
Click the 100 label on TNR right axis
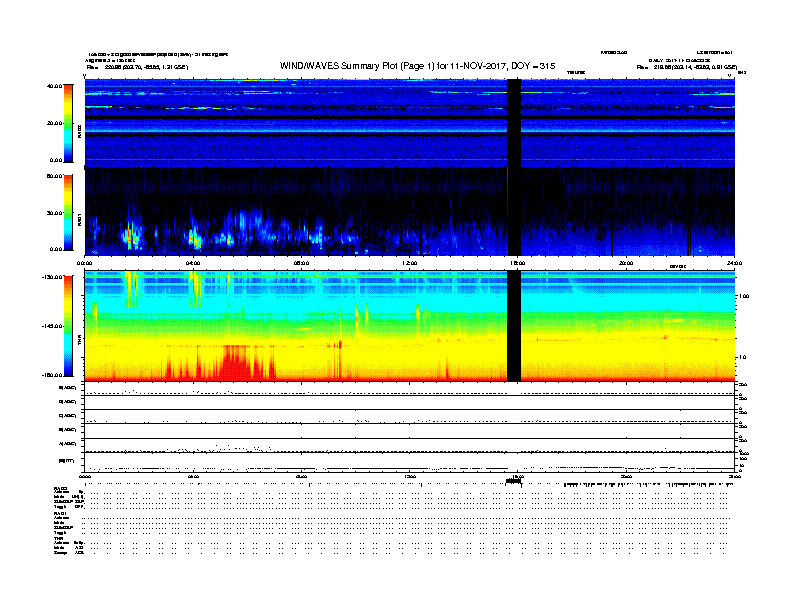click(x=744, y=296)
